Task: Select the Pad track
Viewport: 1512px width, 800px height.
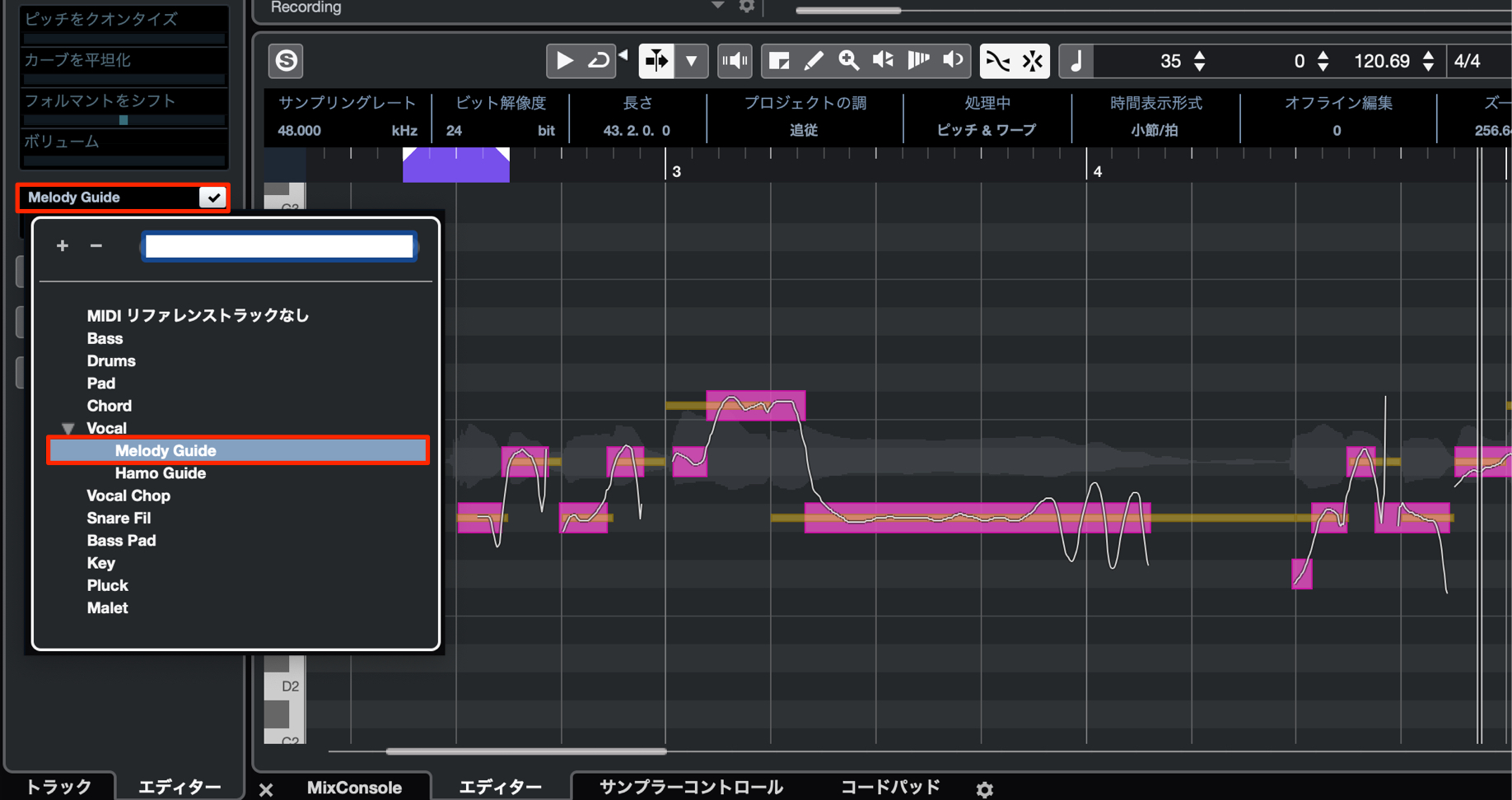Action: coord(101,383)
